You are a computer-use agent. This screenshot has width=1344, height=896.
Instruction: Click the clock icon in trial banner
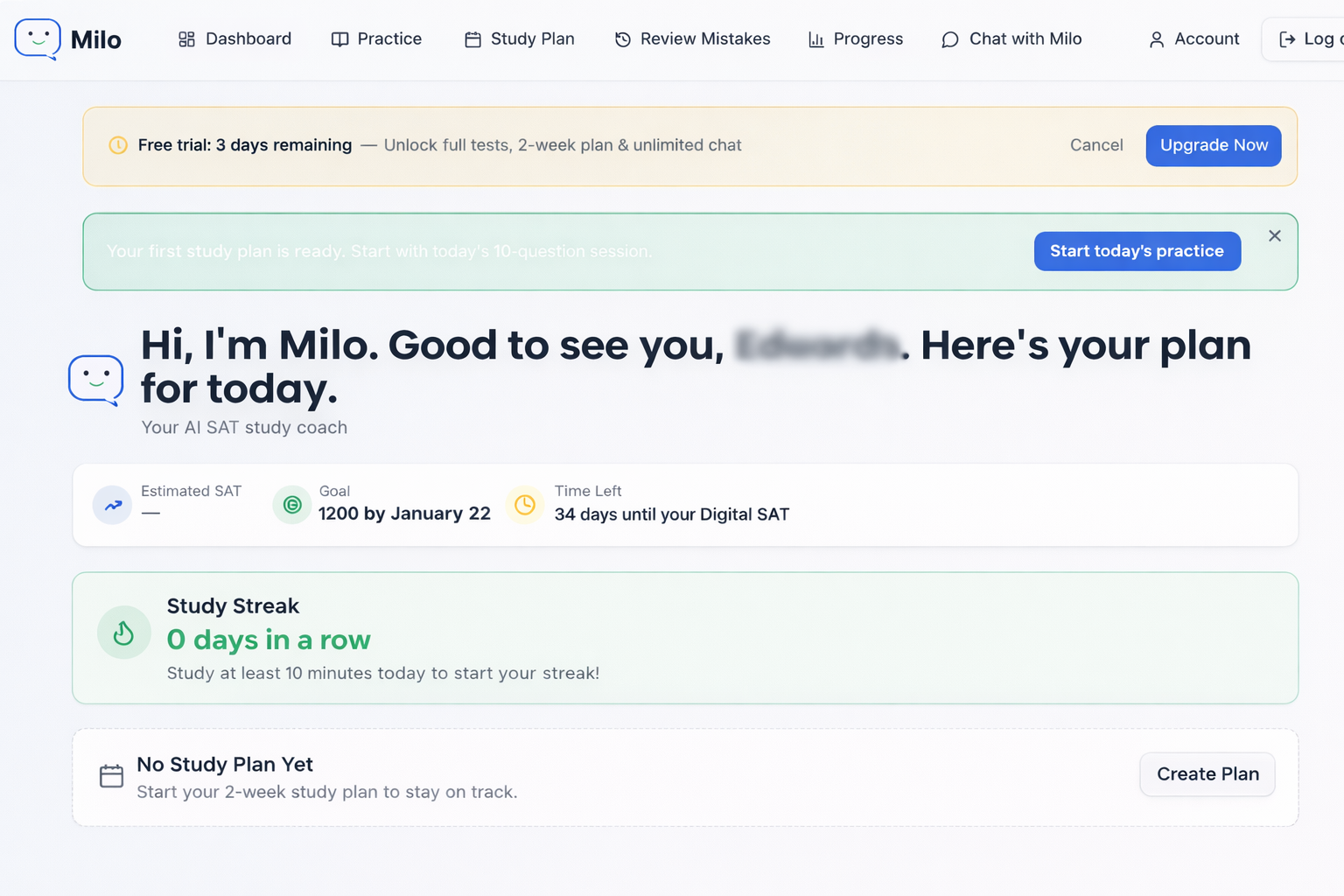click(118, 145)
